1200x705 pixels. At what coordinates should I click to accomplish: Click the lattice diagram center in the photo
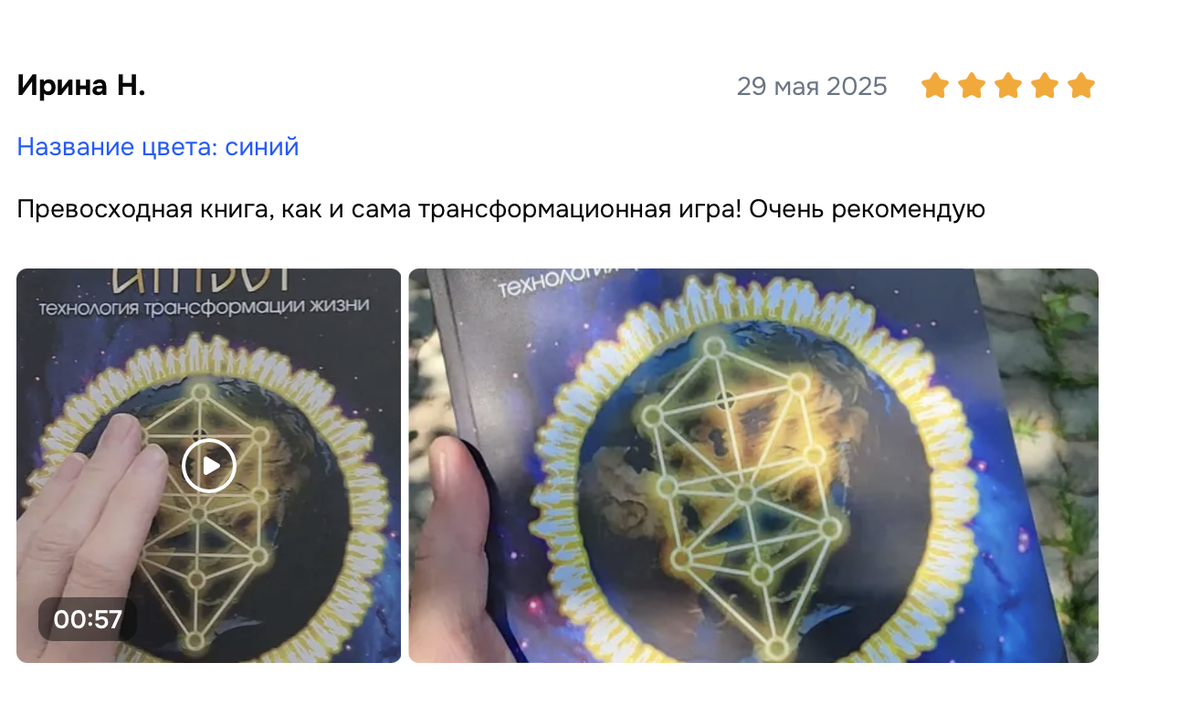pyautogui.click(x=743, y=493)
